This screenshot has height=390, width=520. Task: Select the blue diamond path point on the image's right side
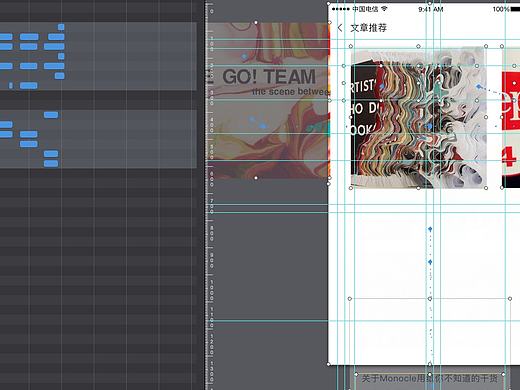479,87
